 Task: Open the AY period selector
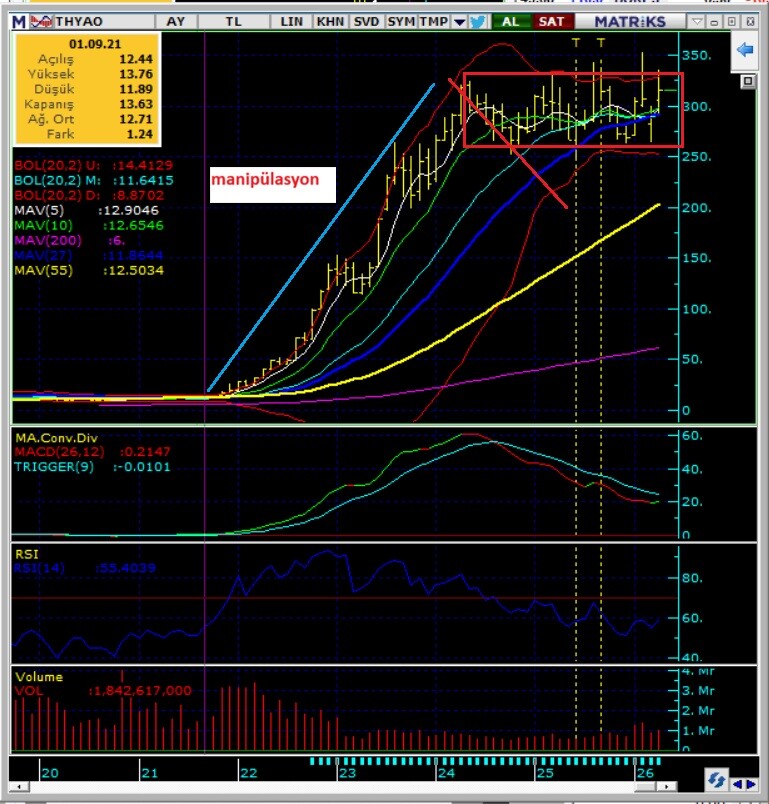pyautogui.click(x=176, y=21)
